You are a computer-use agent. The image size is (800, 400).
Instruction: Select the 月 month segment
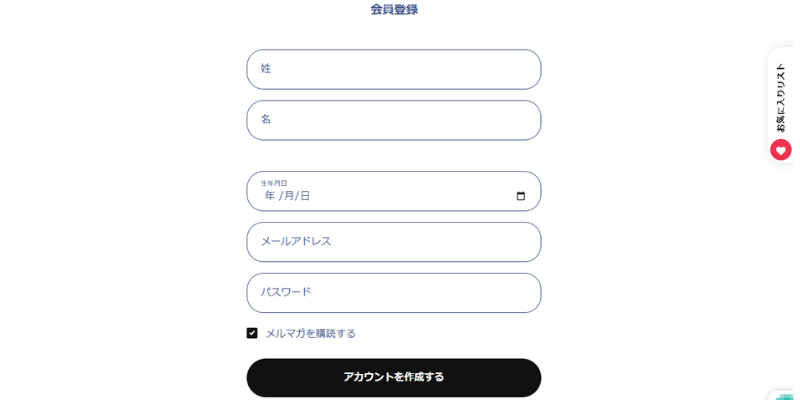pos(289,196)
